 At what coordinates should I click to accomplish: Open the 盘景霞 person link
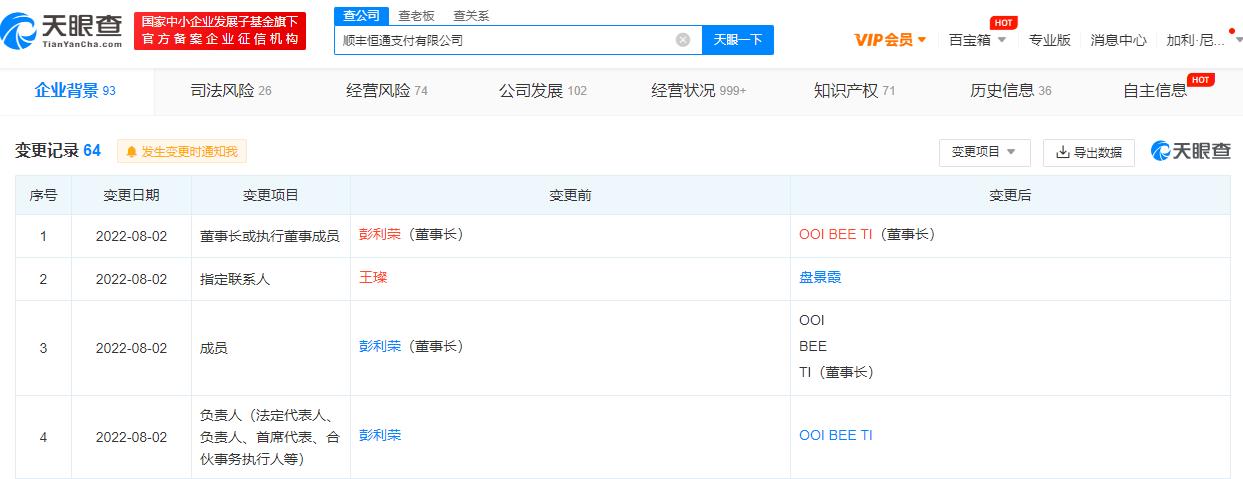pyautogui.click(x=820, y=277)
